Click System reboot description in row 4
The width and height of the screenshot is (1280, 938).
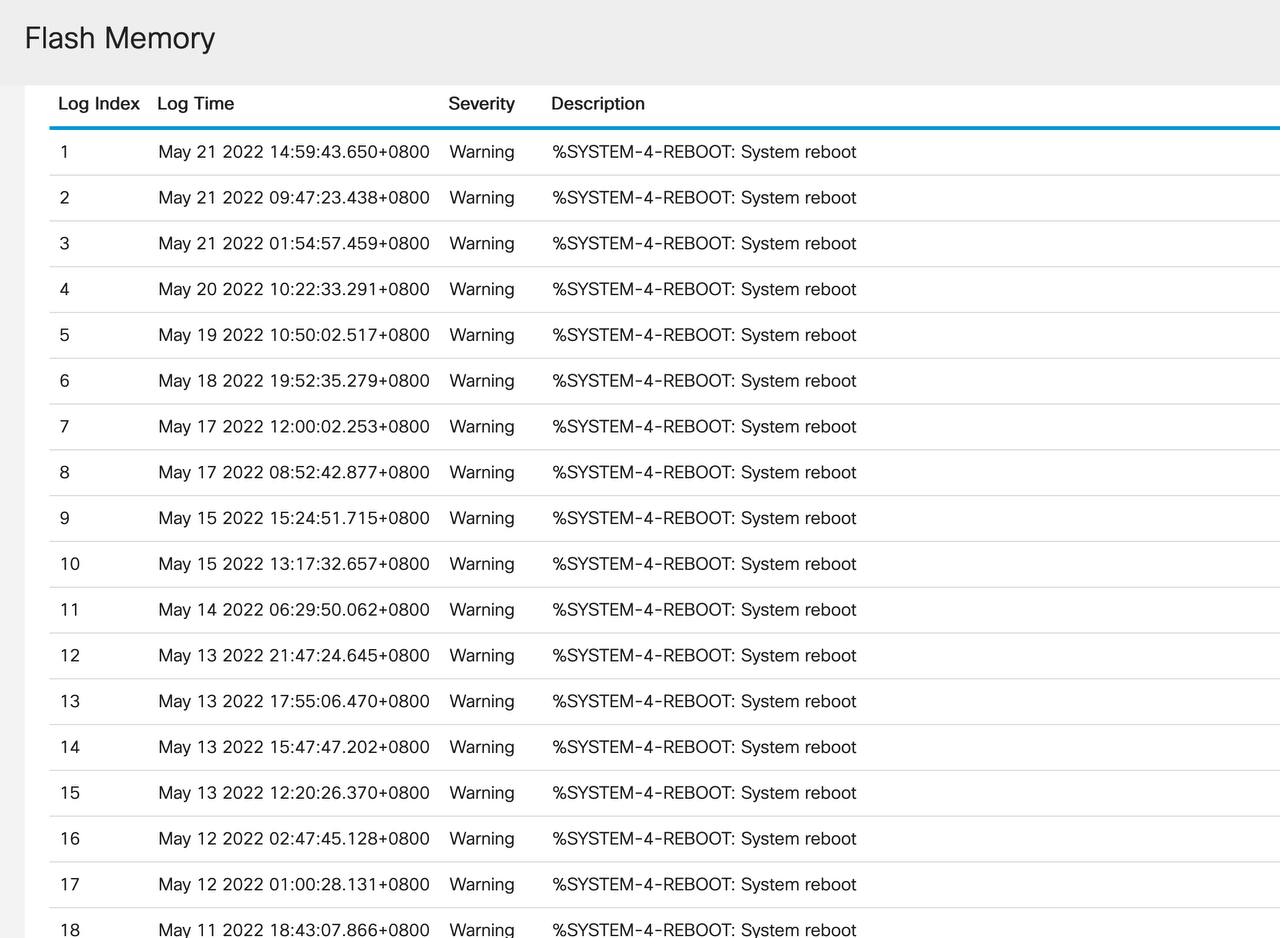(x=704, y=289)
